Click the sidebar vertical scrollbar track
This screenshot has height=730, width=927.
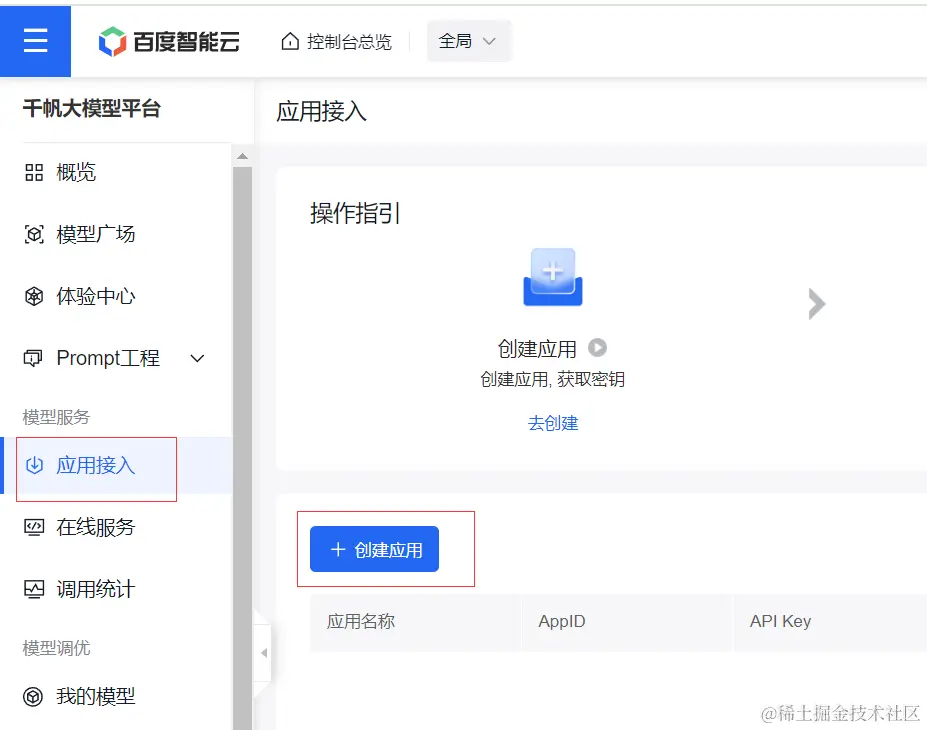point(242,448)
